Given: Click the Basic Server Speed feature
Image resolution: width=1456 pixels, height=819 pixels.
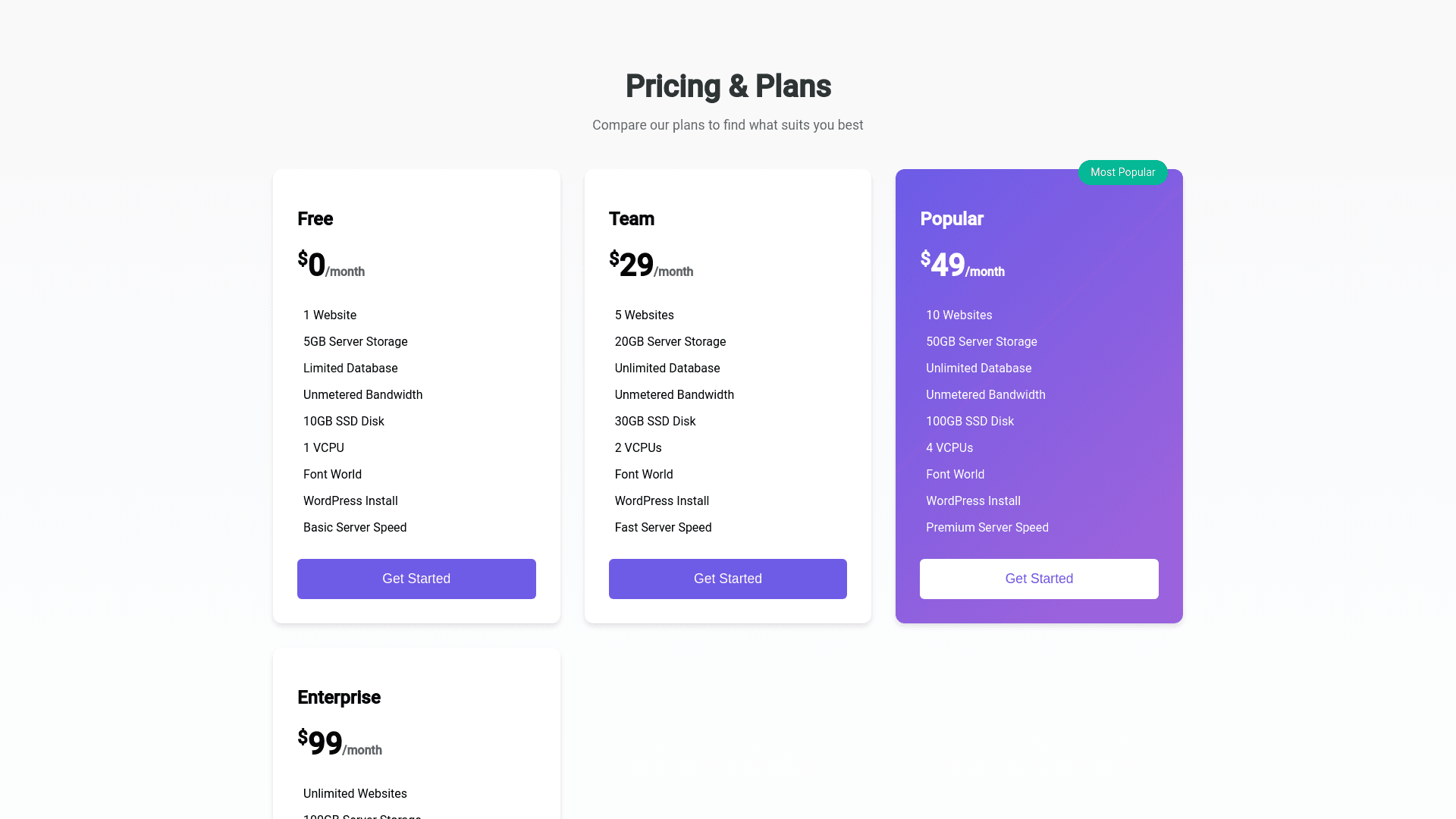Looking at the screenshot, I should [x=354, y=527].
